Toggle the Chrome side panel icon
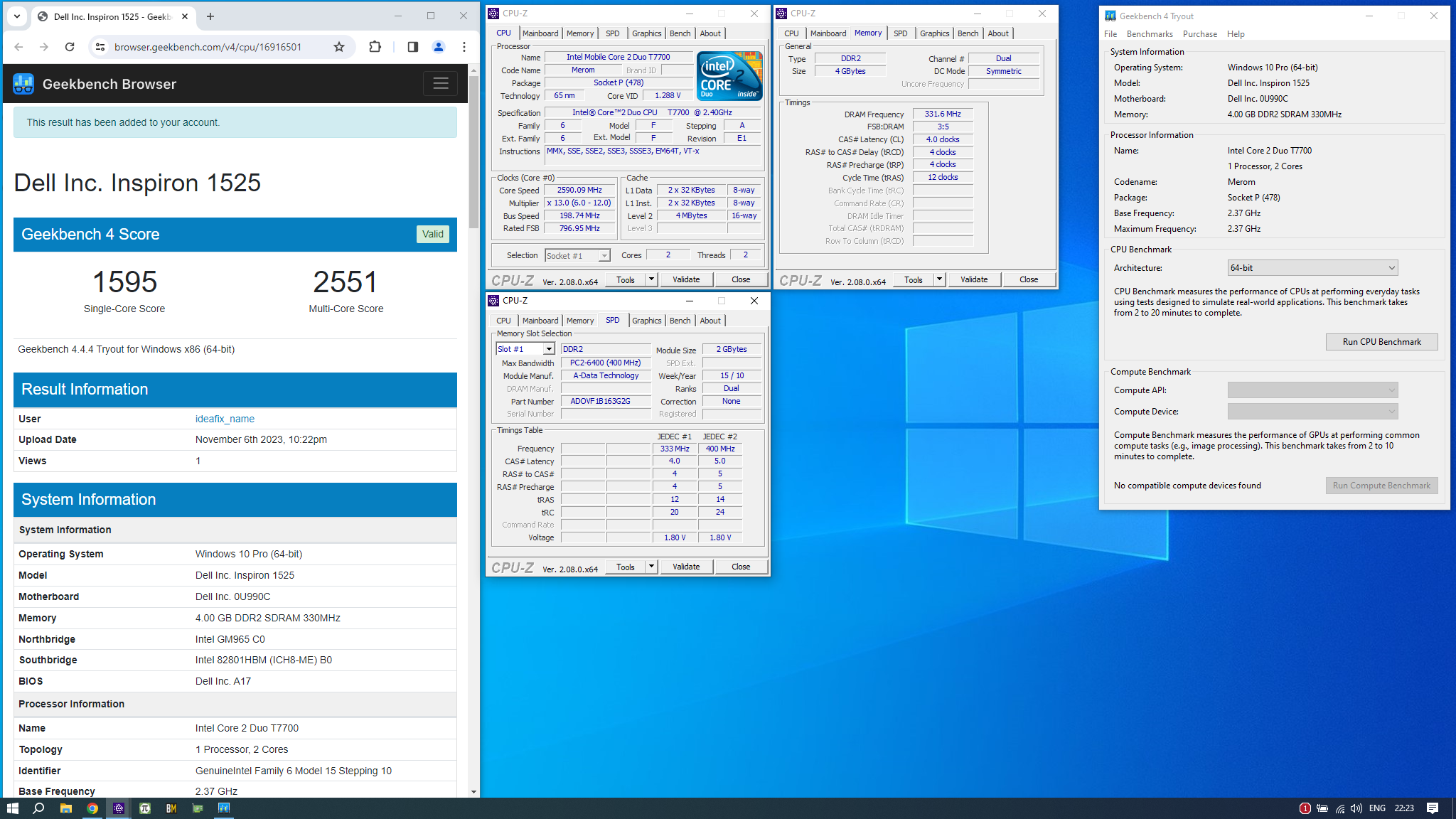The height and width of the screenshot is (819, 1456). [413, 47]
